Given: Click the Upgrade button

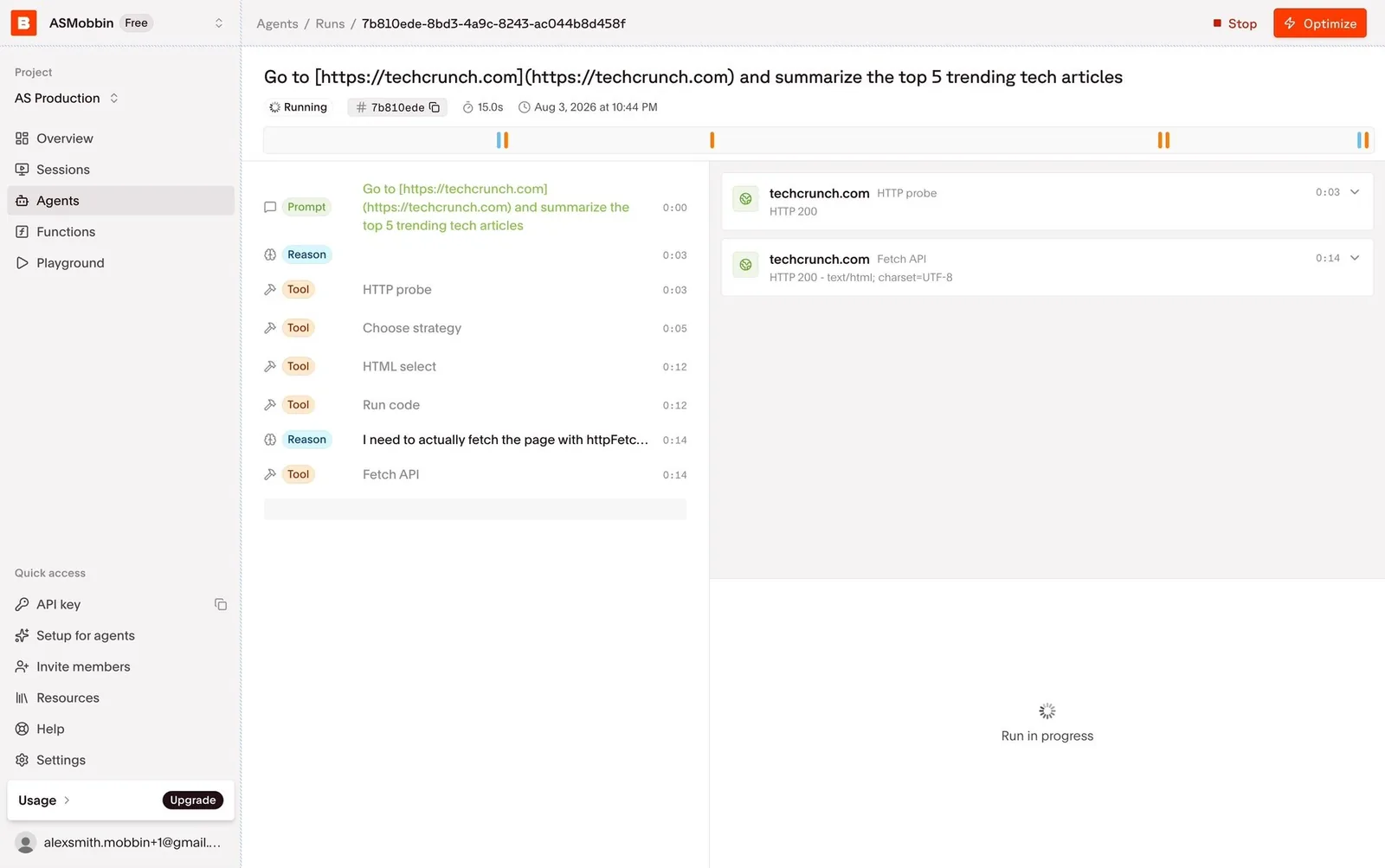Looking at the screenshot, I should pyautogui.click(x=192, y=800).
